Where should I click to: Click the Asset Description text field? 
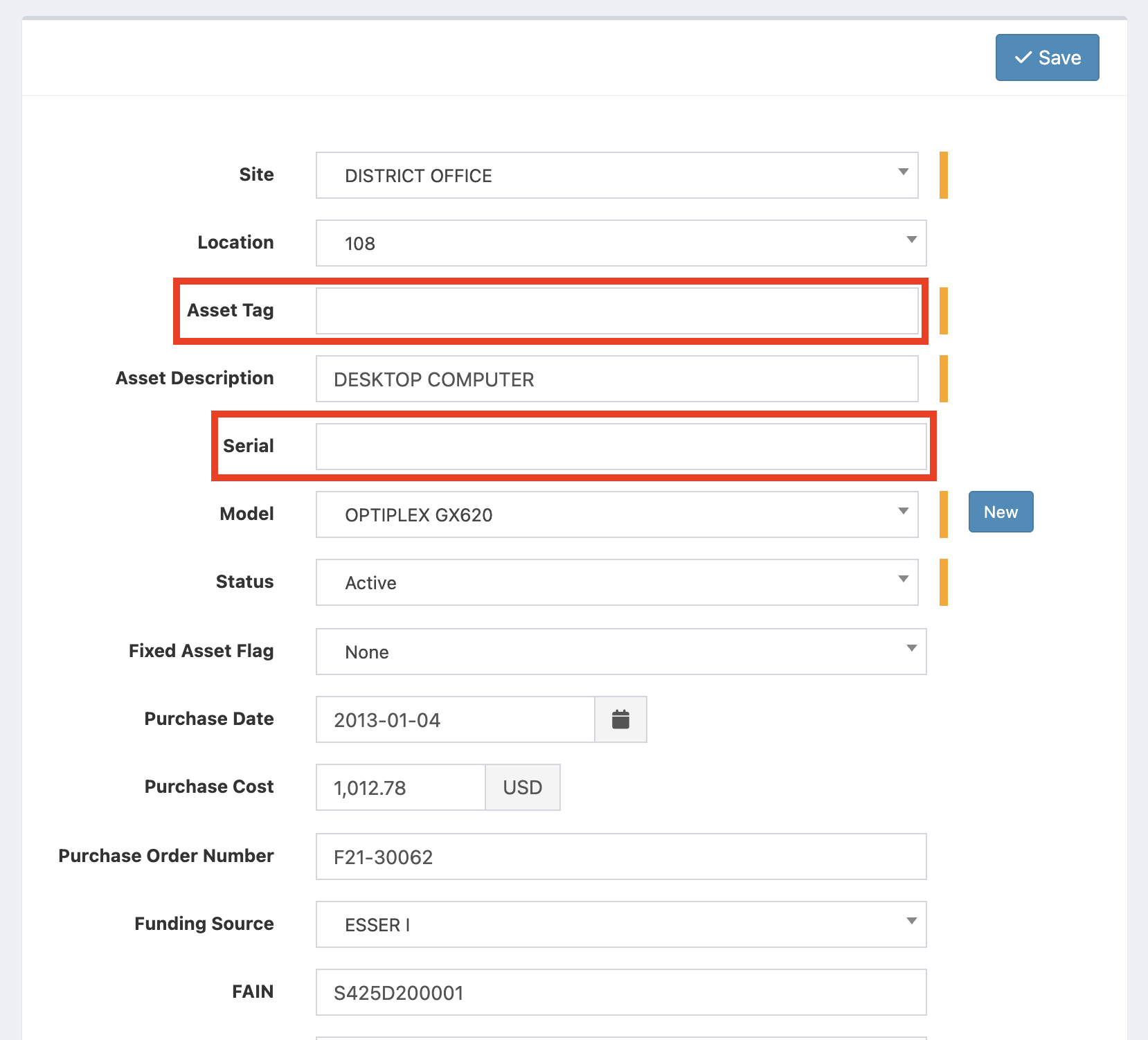click(x=616, y=379)
